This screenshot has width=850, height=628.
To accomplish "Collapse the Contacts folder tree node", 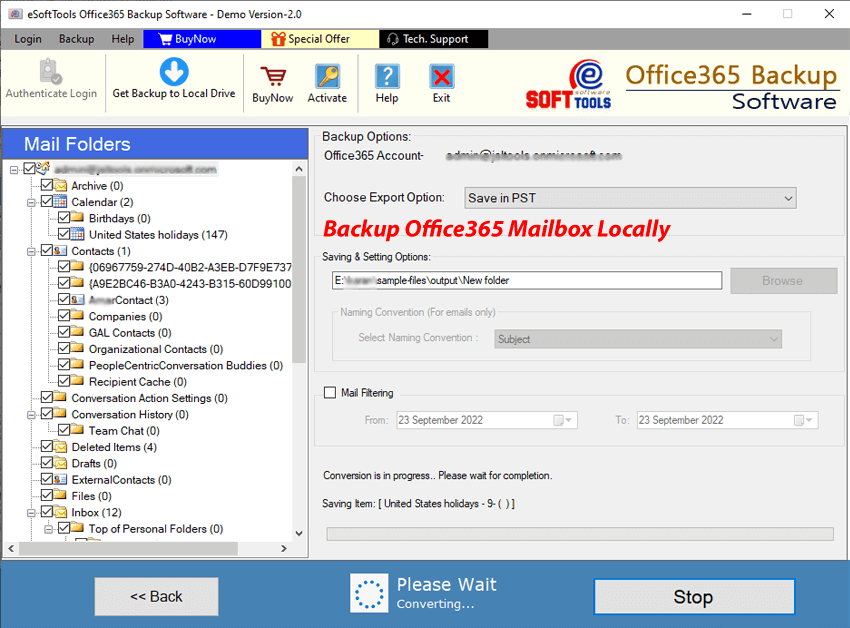I will point(31,251).
